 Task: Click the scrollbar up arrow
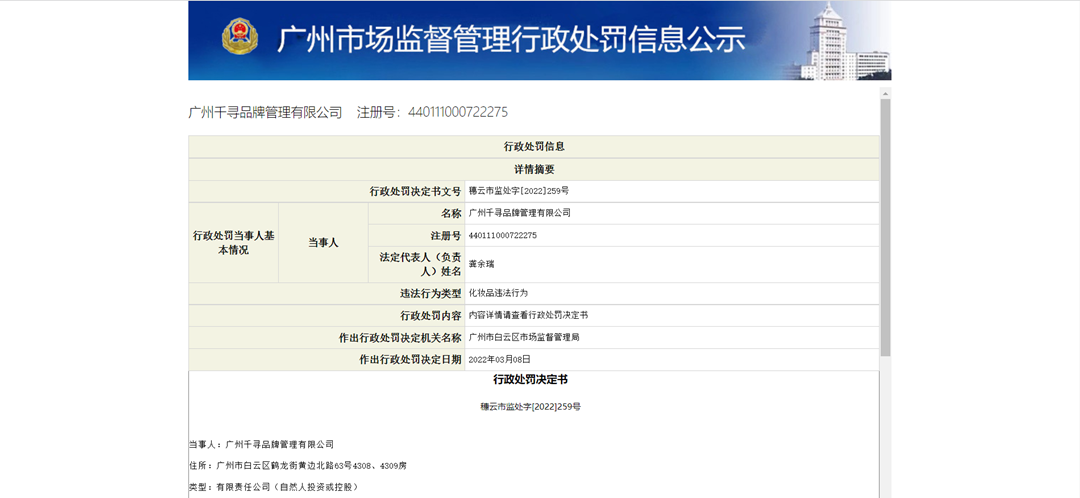point(886,93)
